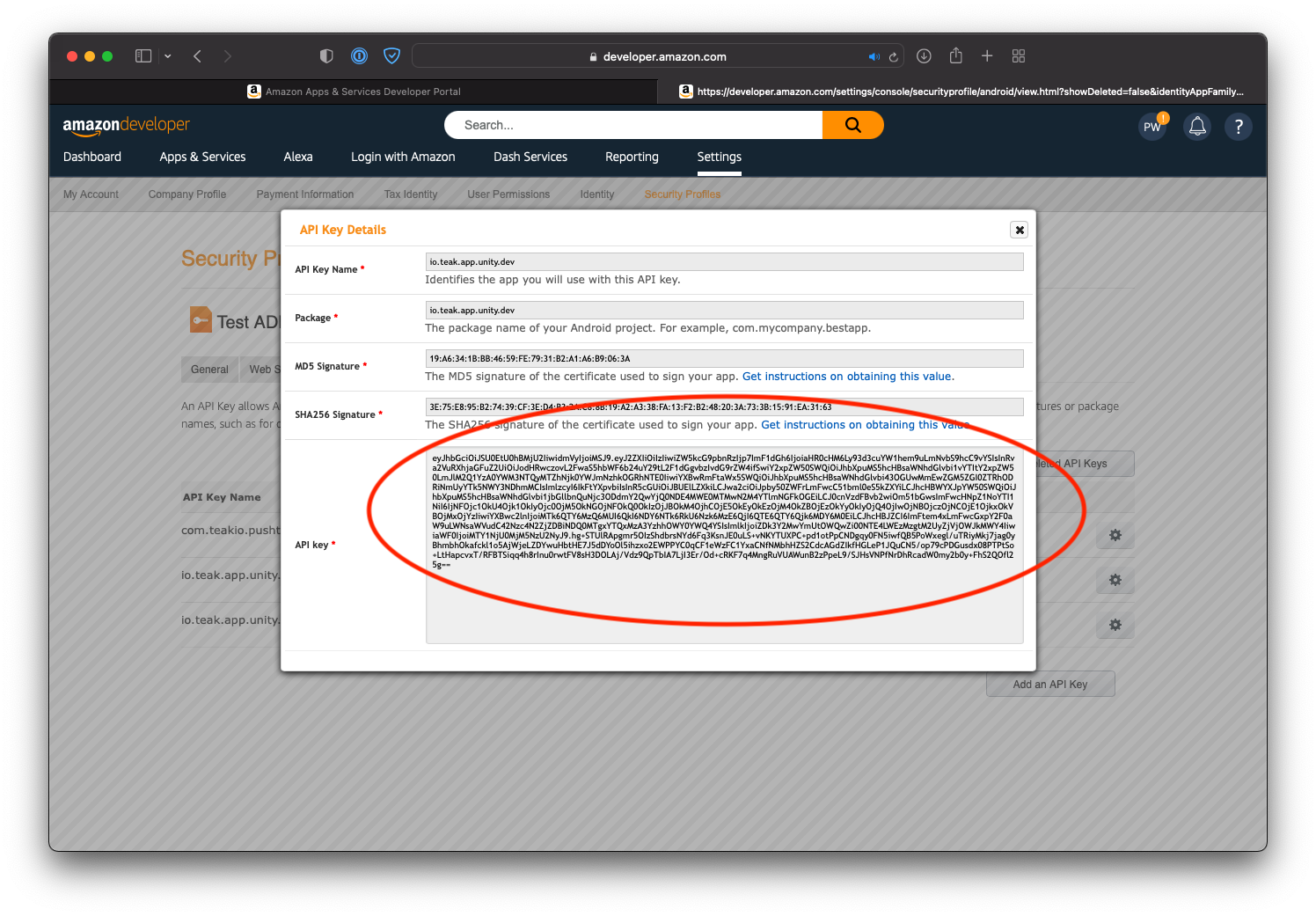Click the Test AD security profile key icon
Screen dimensions: 1316x916
click(201, 319)
